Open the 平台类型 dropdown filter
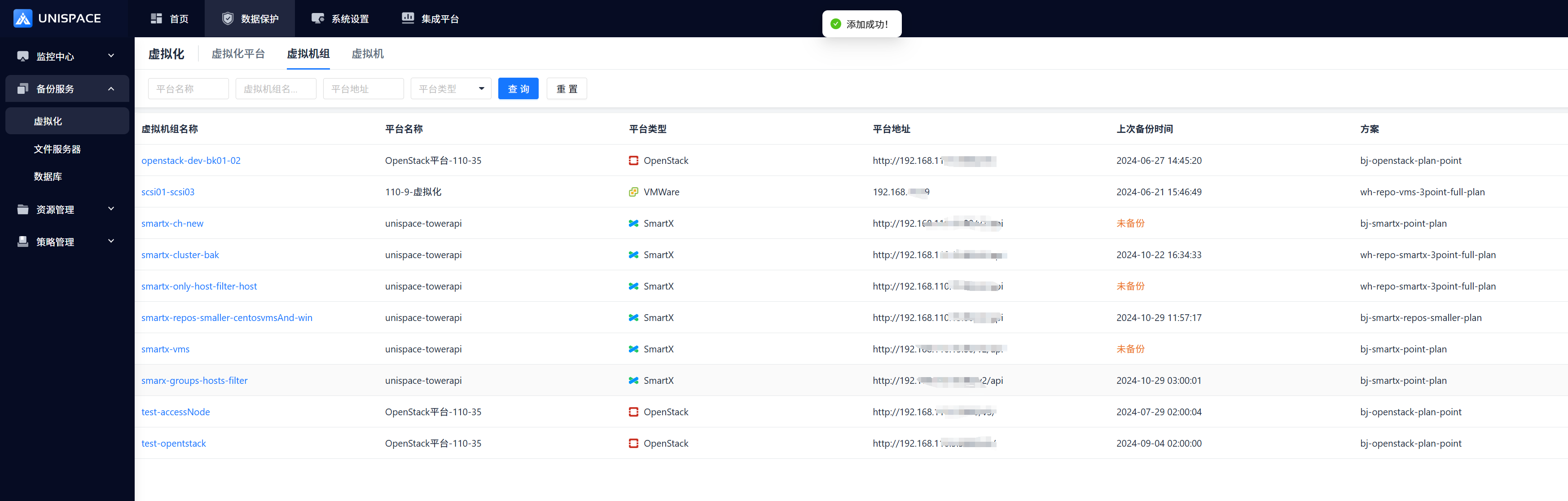This screenshot has width=1568, height=501. click(x=450, y=89)
